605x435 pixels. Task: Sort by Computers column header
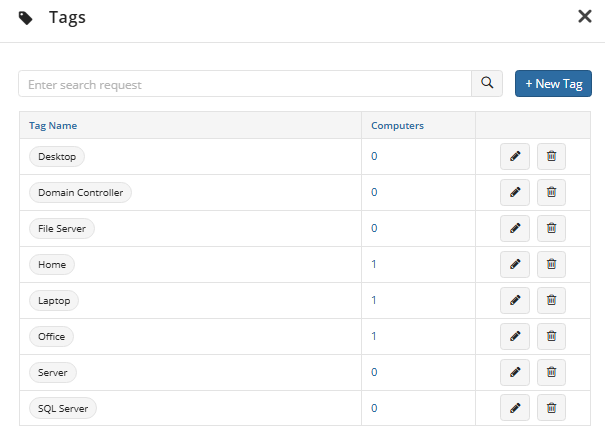(397, 126)
